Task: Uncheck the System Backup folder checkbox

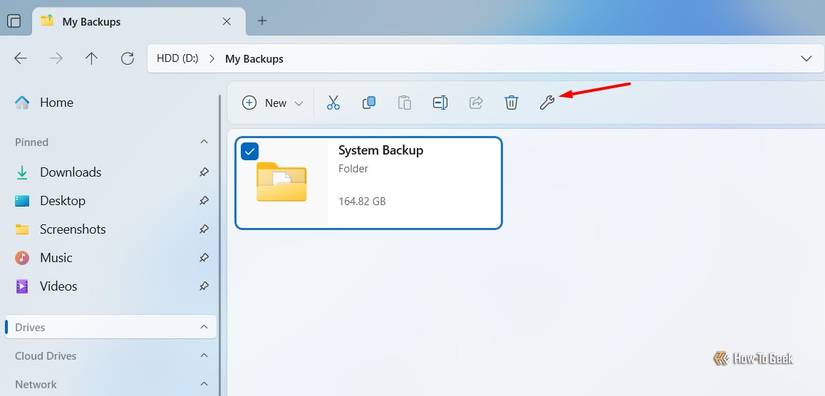Action: [249, 151]
